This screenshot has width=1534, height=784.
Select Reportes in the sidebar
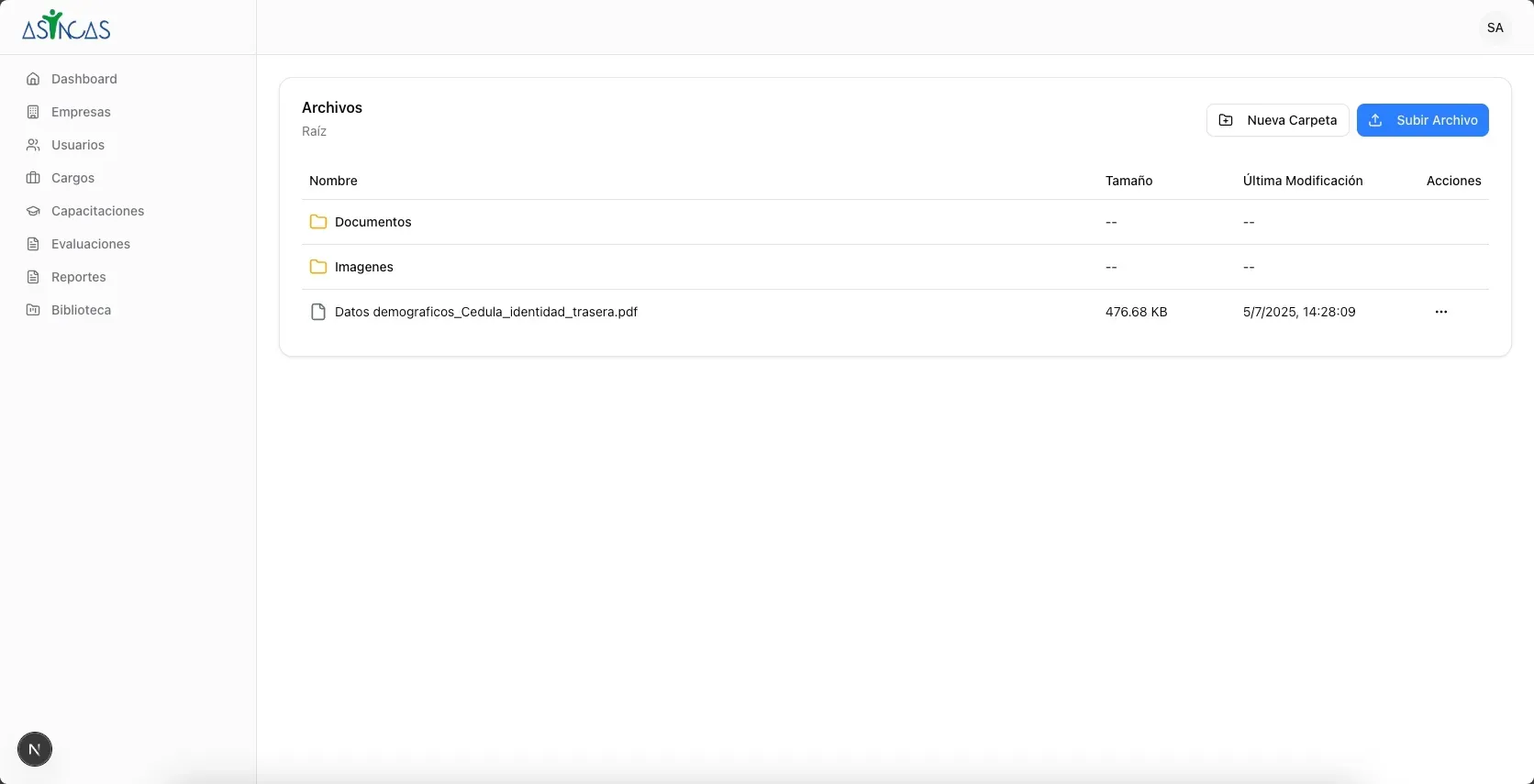pyautogui.click(x=79, y=277)
